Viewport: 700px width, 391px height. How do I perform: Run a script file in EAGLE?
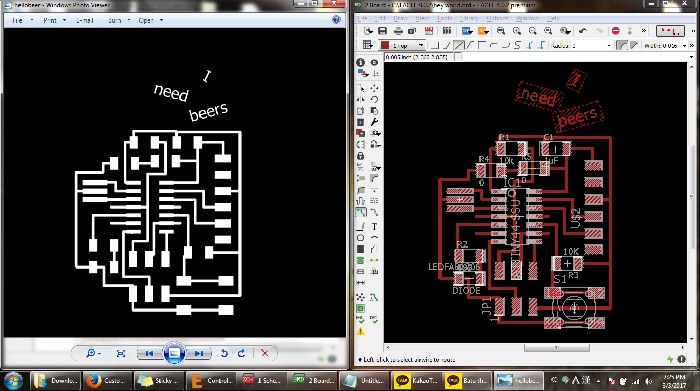tap(467, 31)
